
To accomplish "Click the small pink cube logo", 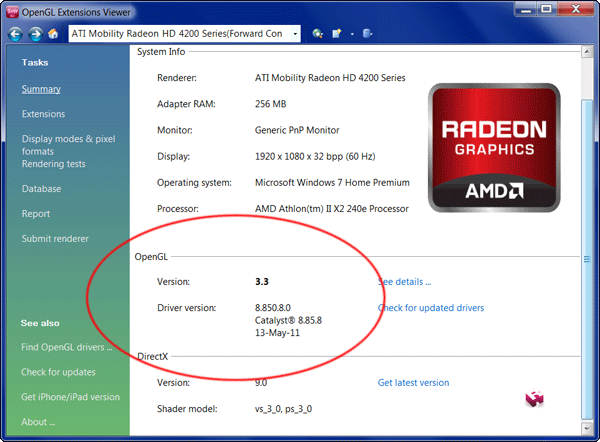I will coord(534,399).
